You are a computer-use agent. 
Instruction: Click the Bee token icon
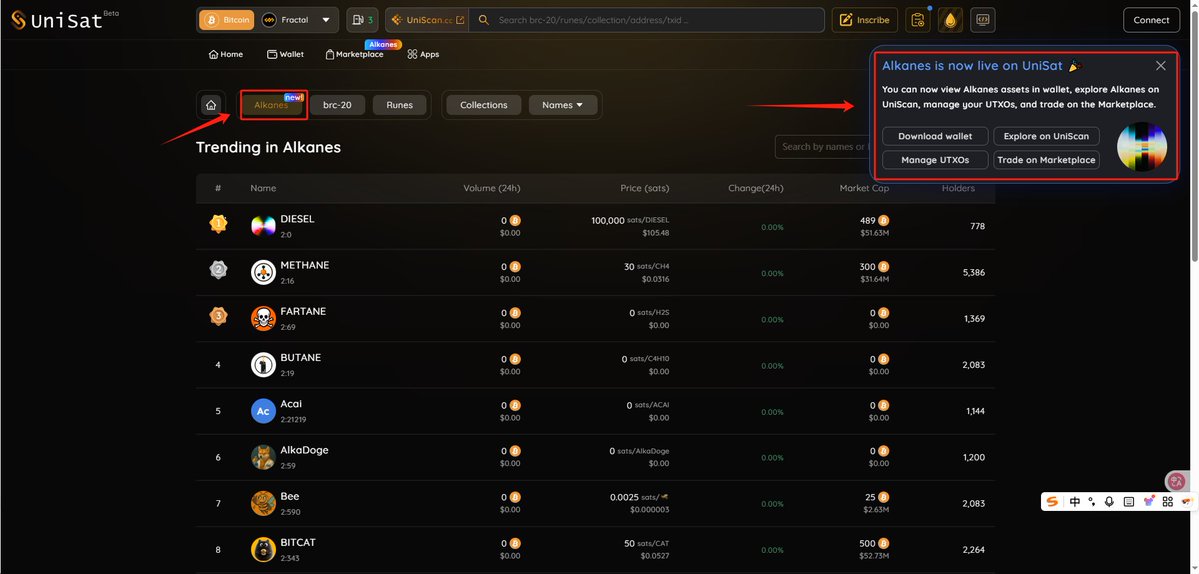point(263,503)
